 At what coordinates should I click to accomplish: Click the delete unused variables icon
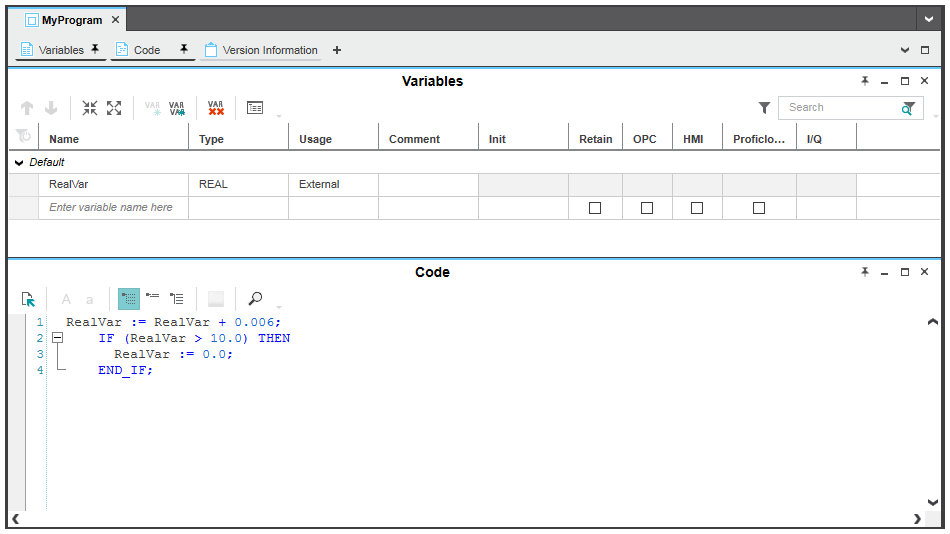coord(215,108)
